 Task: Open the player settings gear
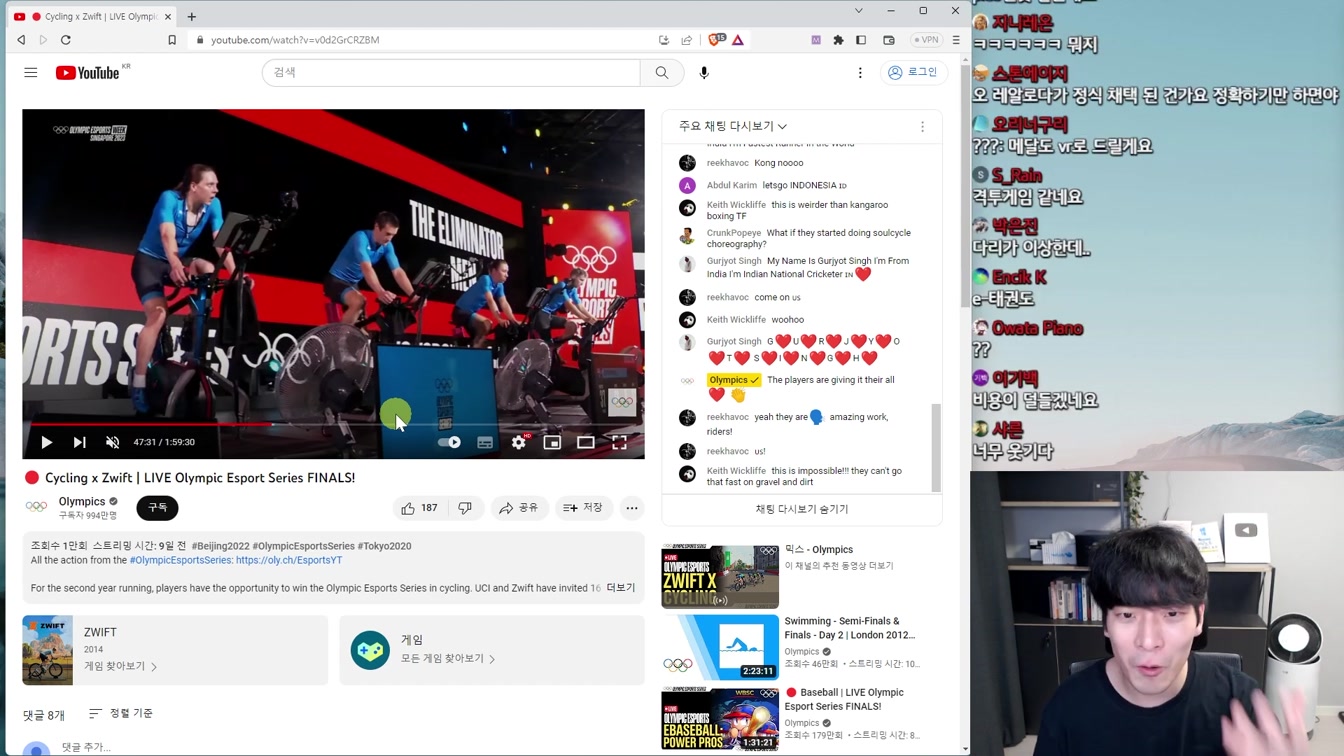pyautogui.click(x=519, y=442)
